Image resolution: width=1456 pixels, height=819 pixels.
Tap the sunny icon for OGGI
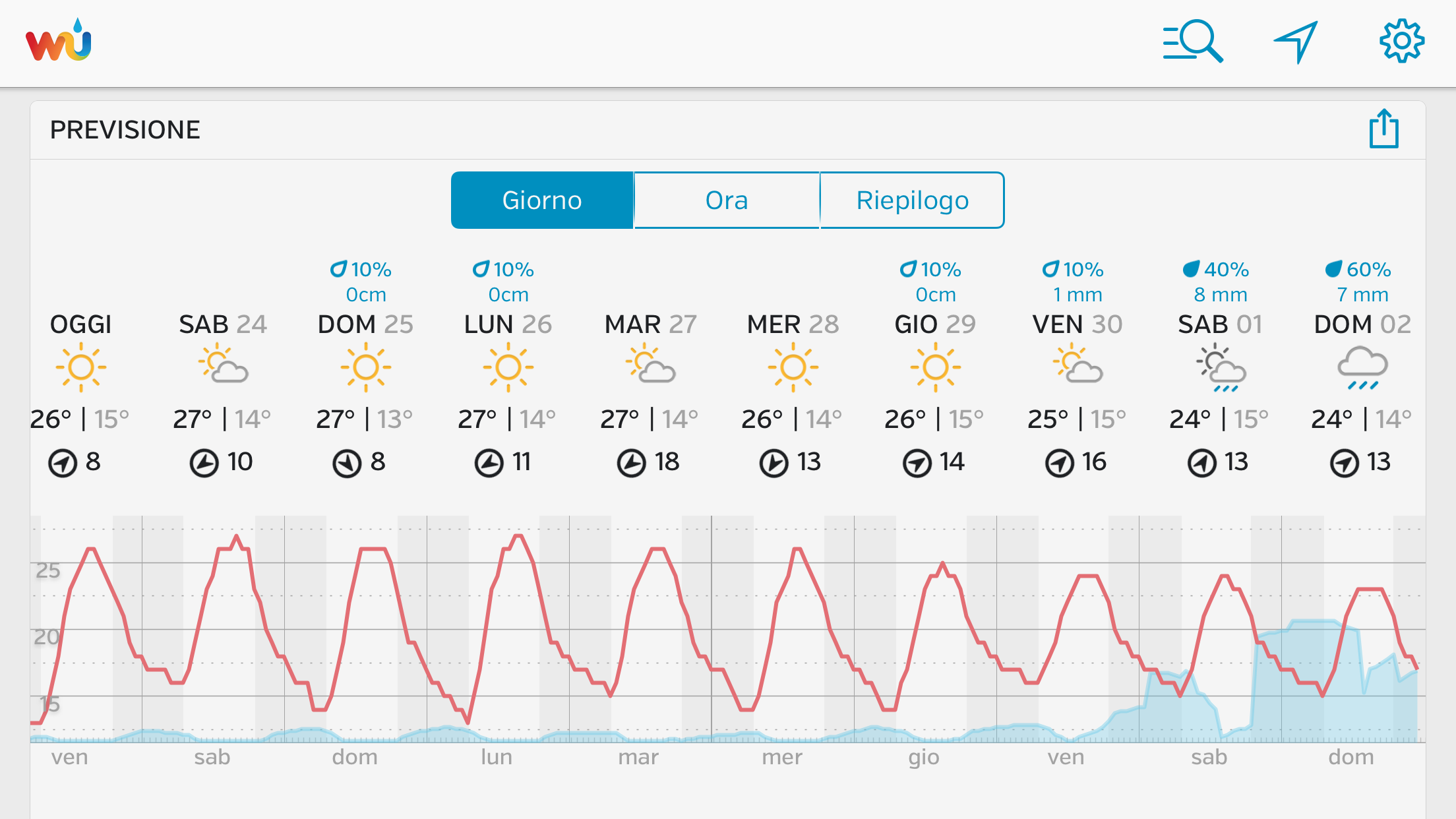tap(81, 367)
